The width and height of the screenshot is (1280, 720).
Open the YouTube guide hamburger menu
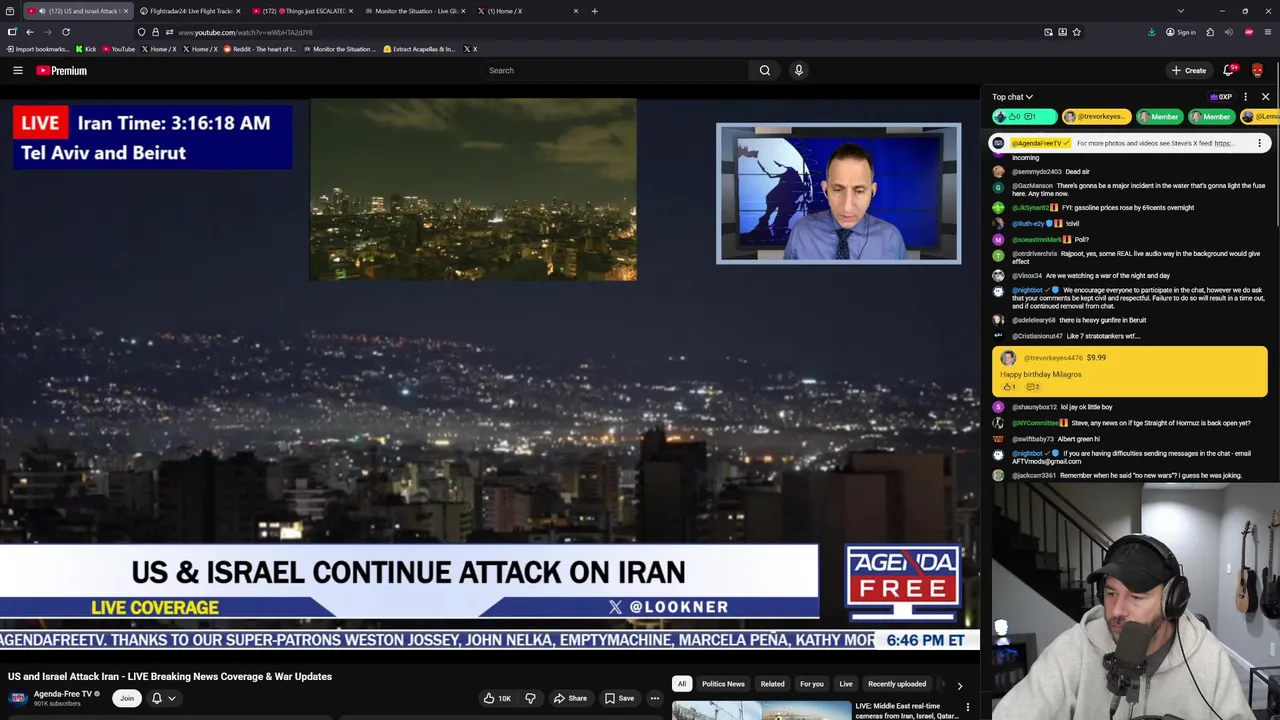[18, 70]
